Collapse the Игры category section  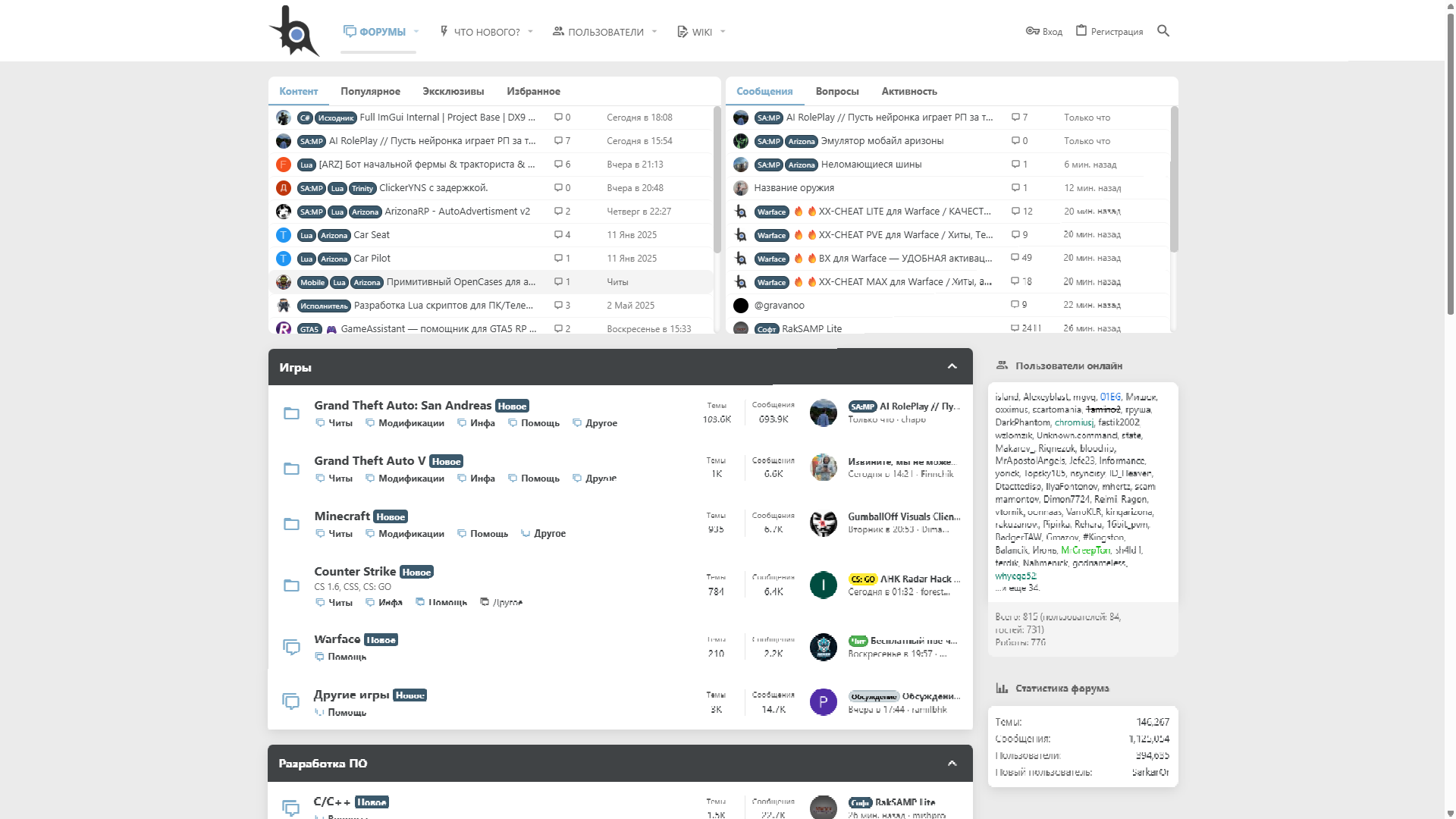pos(952,367)
